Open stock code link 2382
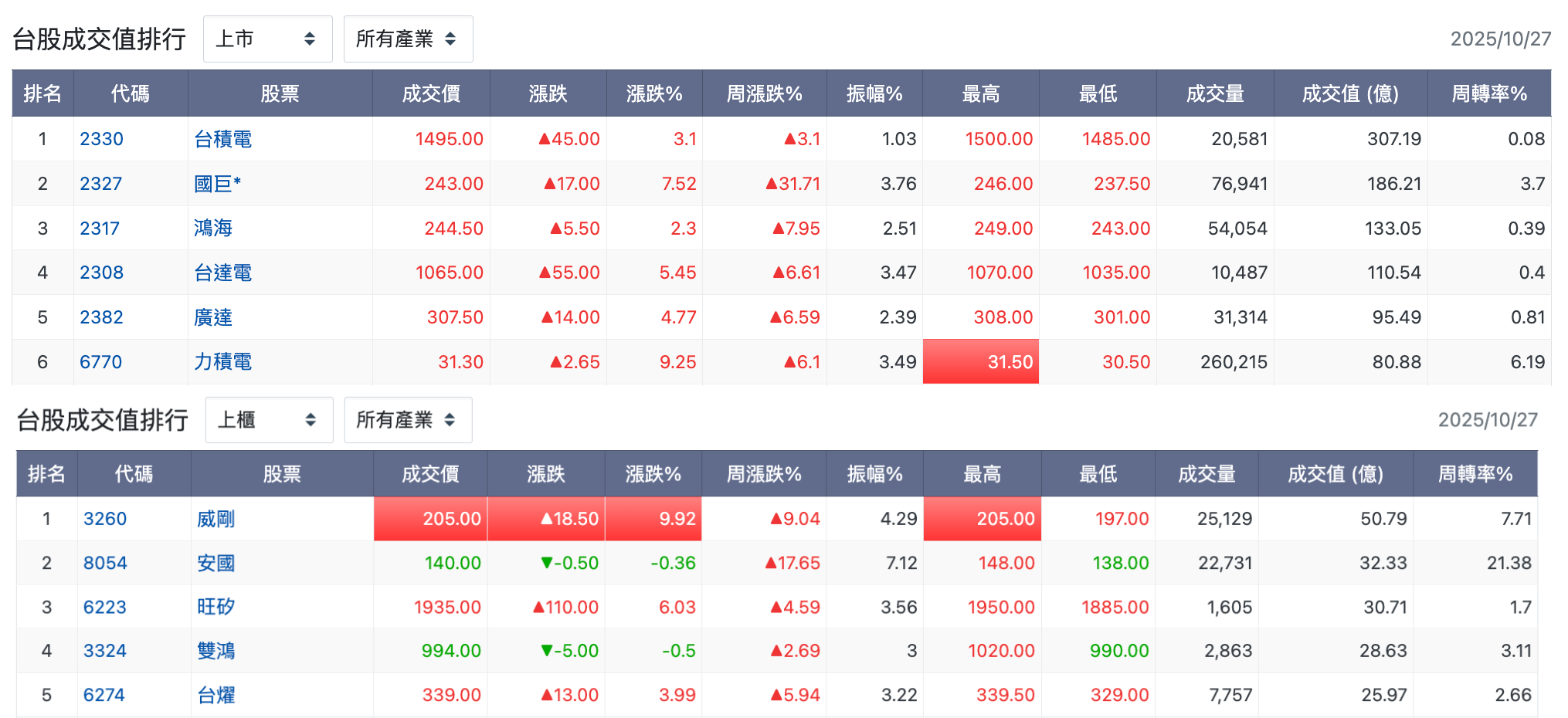Image resolution: width=1568 pixels, height=718 pixels. click(x=101, y=317)
